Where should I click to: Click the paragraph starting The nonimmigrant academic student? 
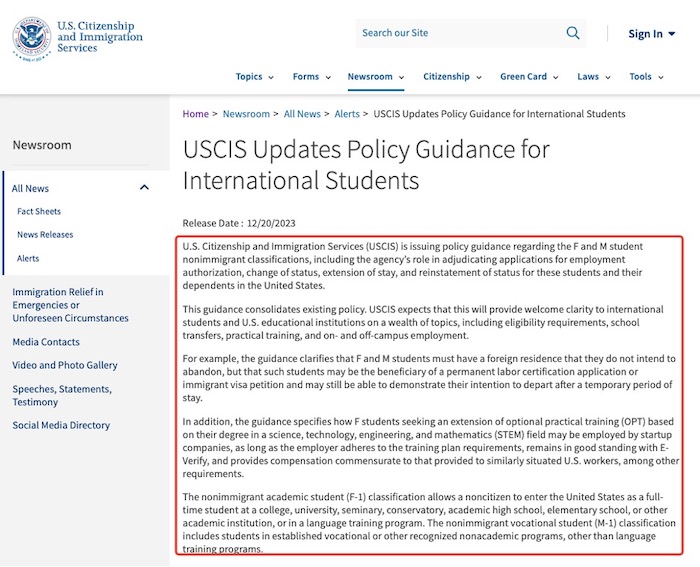click(x=429, y=523)
